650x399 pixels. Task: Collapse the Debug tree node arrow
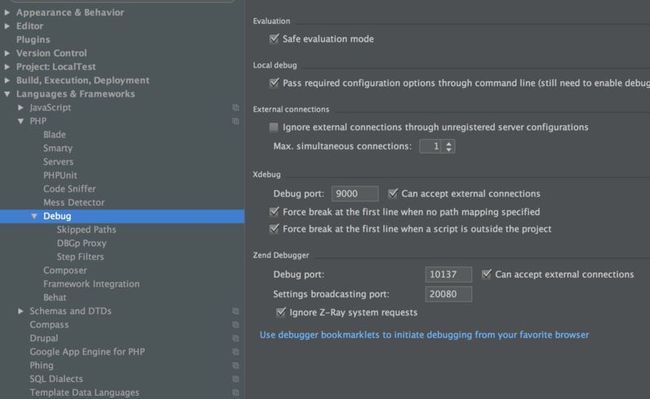[34, 216]
